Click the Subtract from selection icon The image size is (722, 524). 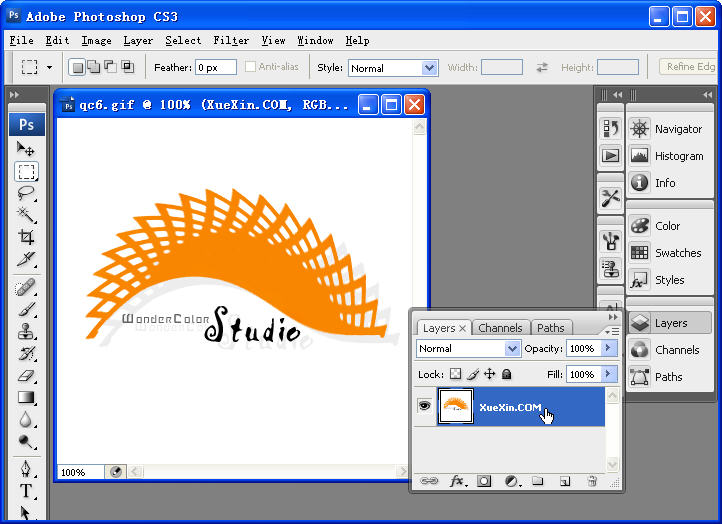tap(111, 67)
